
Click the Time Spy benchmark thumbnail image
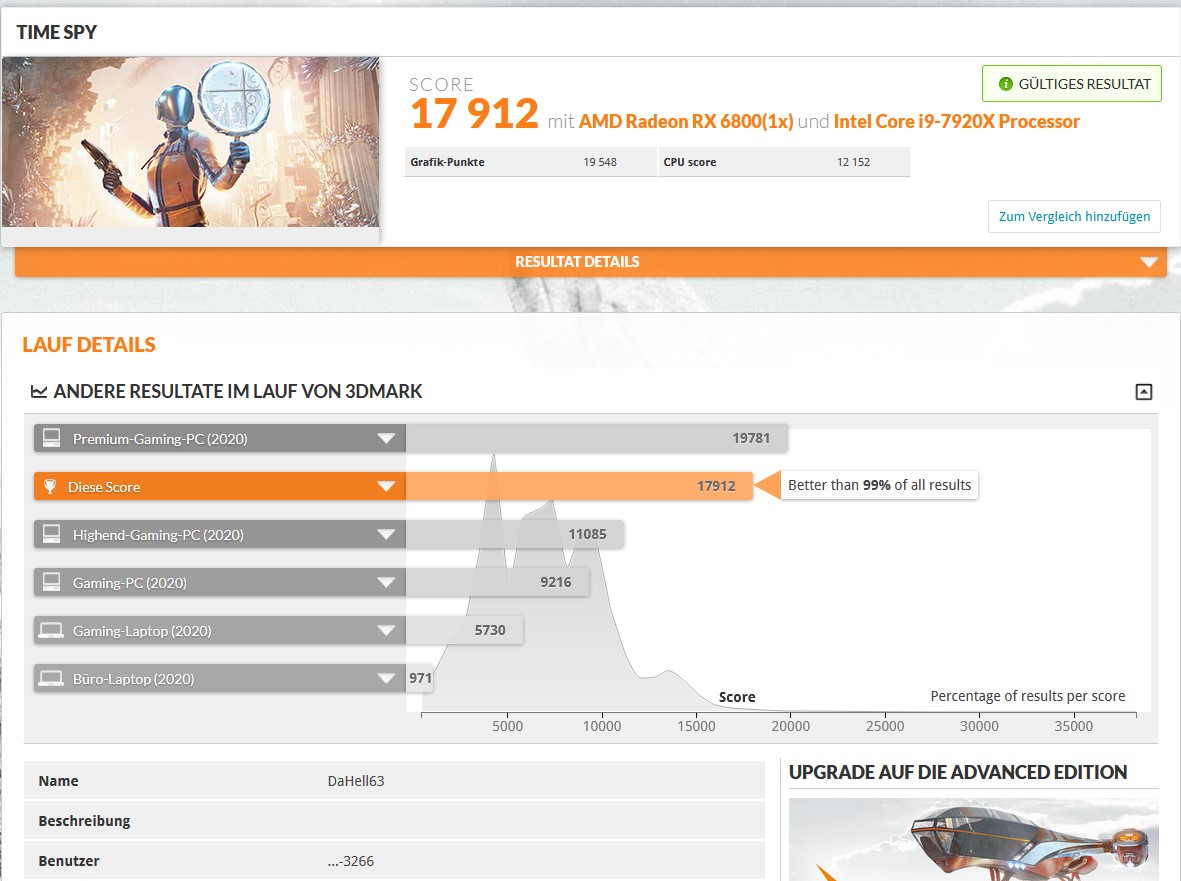[191, 142]
